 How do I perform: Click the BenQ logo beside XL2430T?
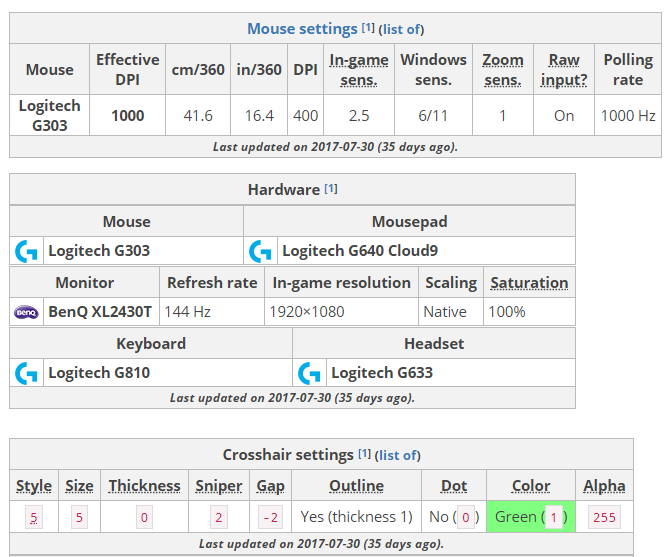pos(26,312)
